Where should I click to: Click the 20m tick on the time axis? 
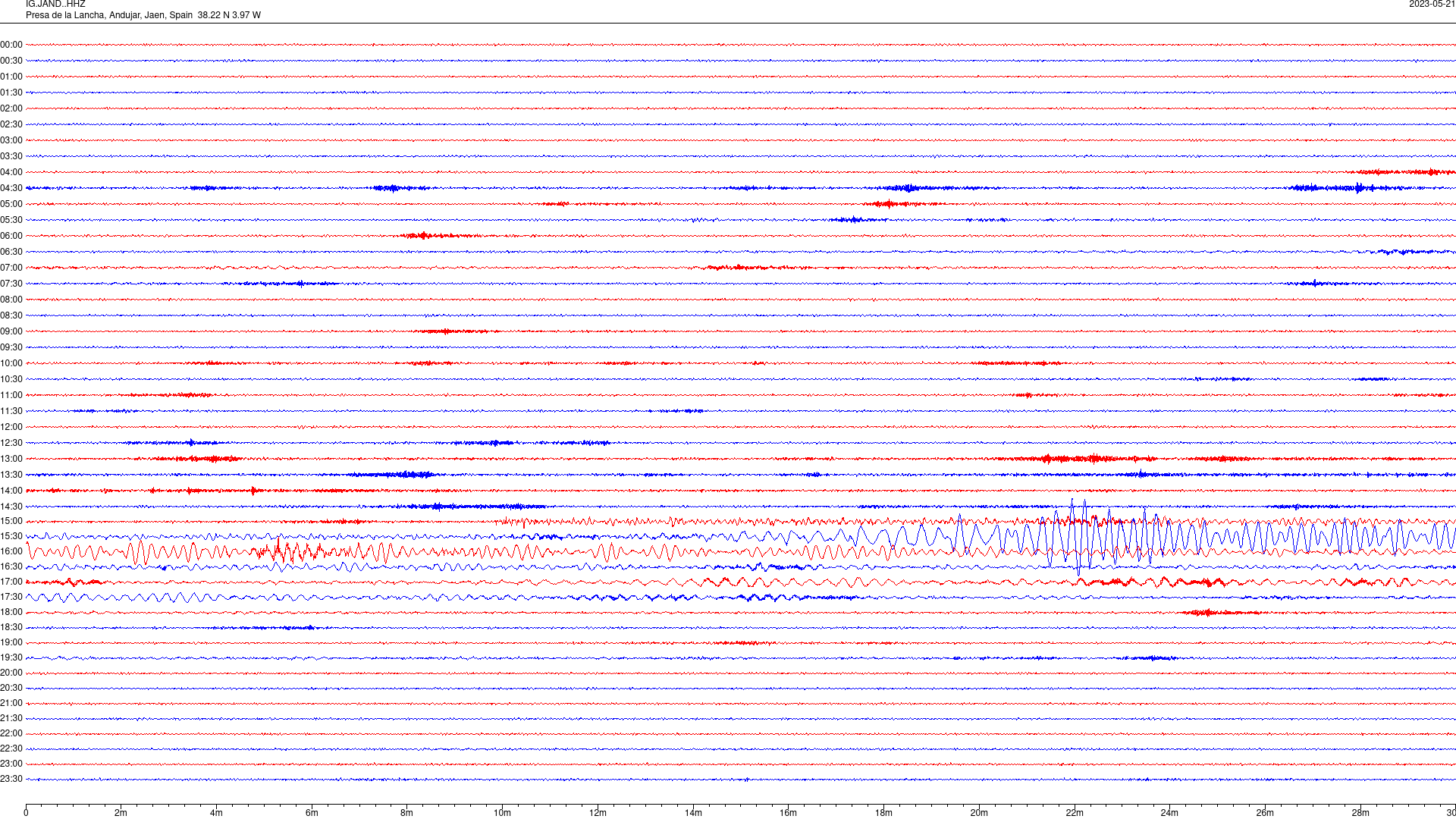point(979,813)
